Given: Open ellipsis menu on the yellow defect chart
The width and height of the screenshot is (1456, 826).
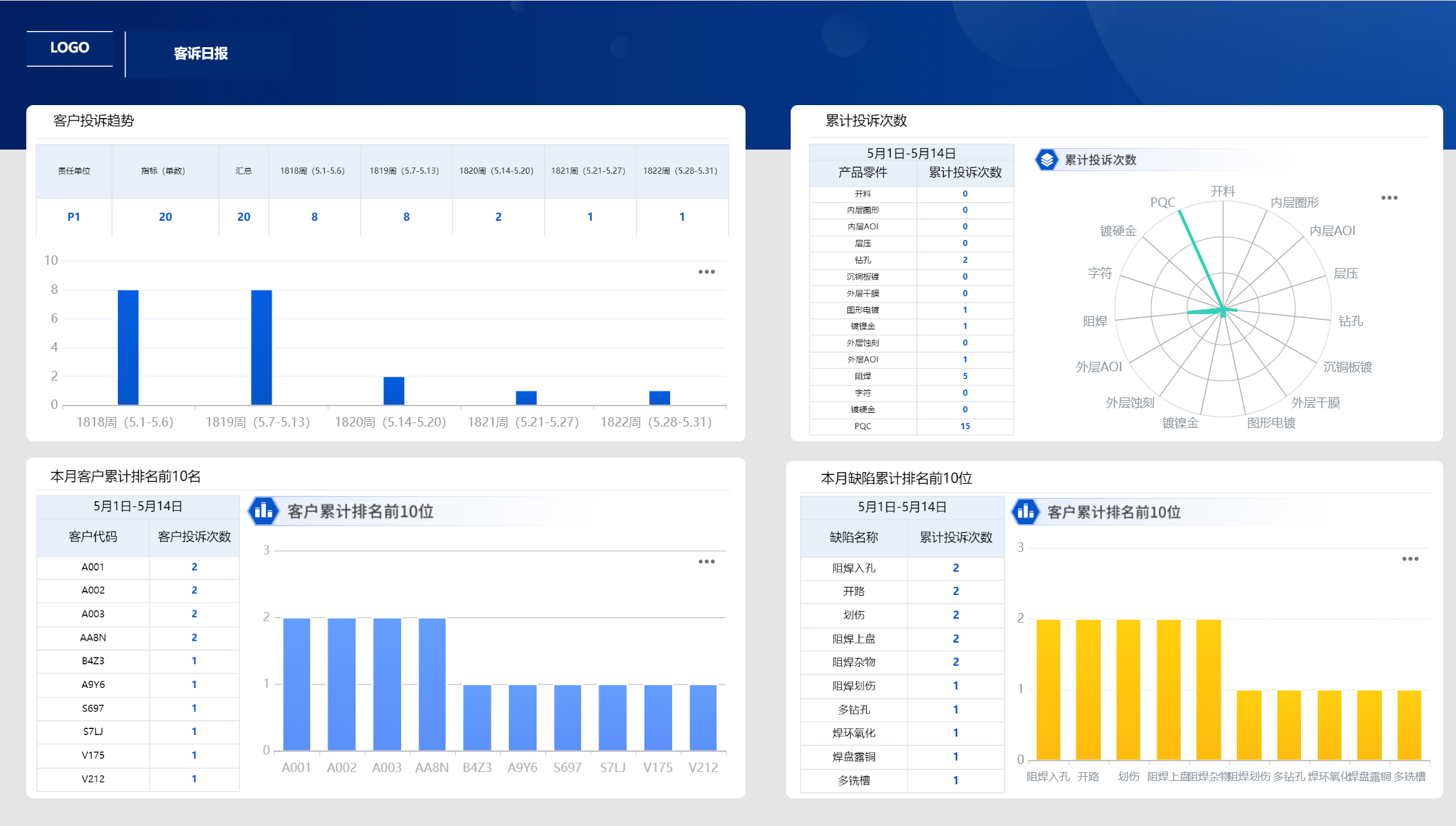Looking at the screenshot, I should pos(1409,559).
